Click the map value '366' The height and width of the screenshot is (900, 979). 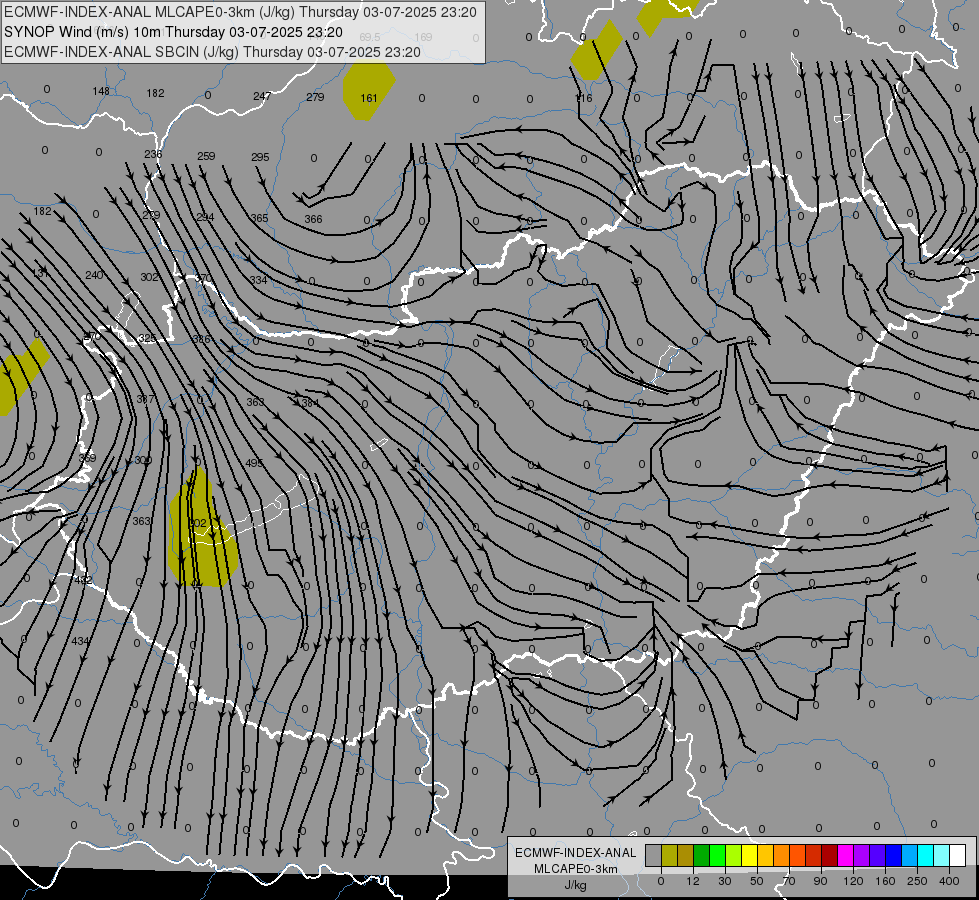pos(313,219)
